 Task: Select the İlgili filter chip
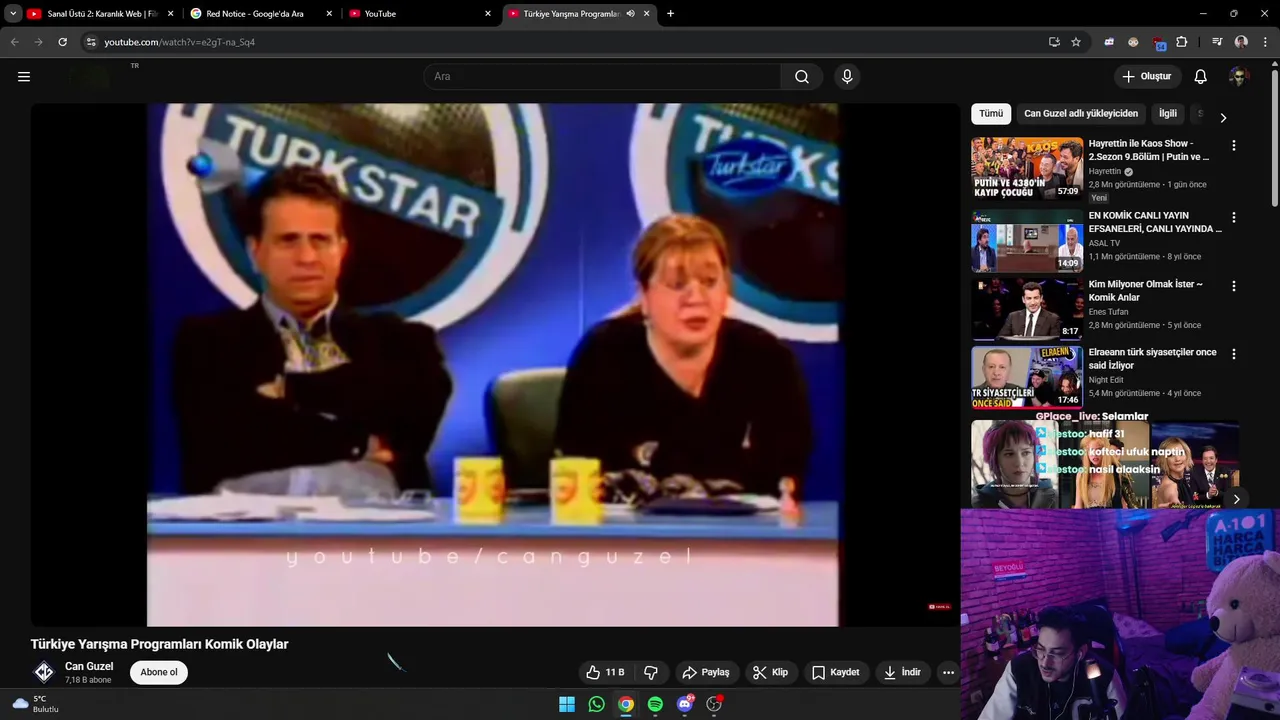[x=1168, y=114]
